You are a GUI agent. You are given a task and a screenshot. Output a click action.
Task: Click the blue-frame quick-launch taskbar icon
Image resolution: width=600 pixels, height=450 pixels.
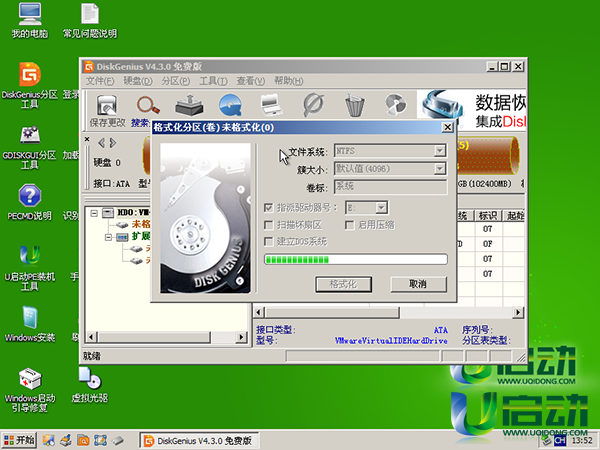(100, 440)
